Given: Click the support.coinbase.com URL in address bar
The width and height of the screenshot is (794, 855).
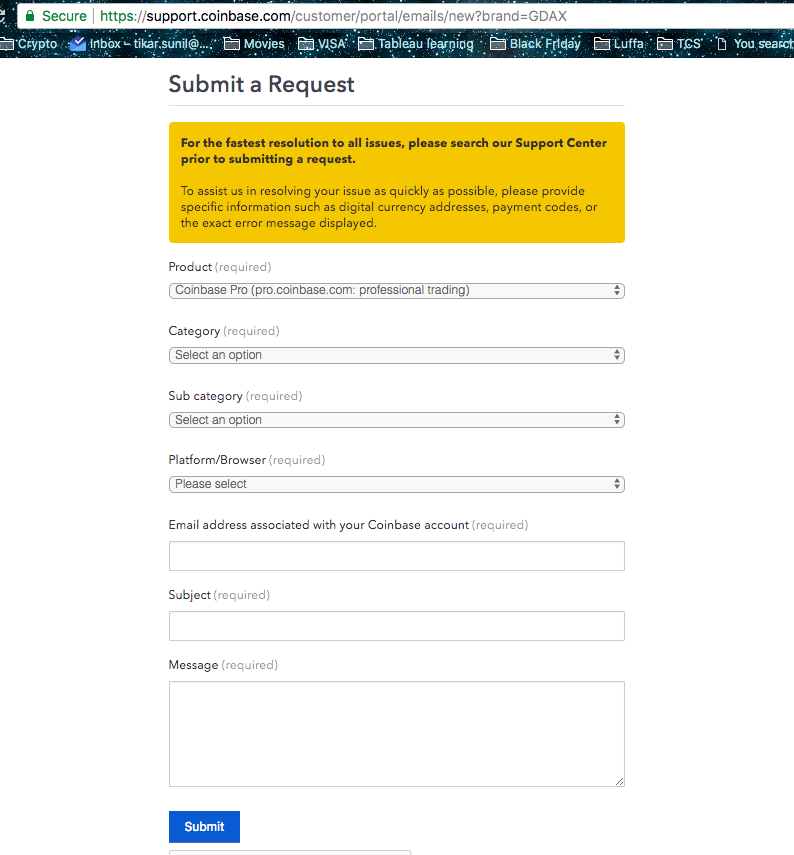Looking at the screenshot, I should point(333,16).
